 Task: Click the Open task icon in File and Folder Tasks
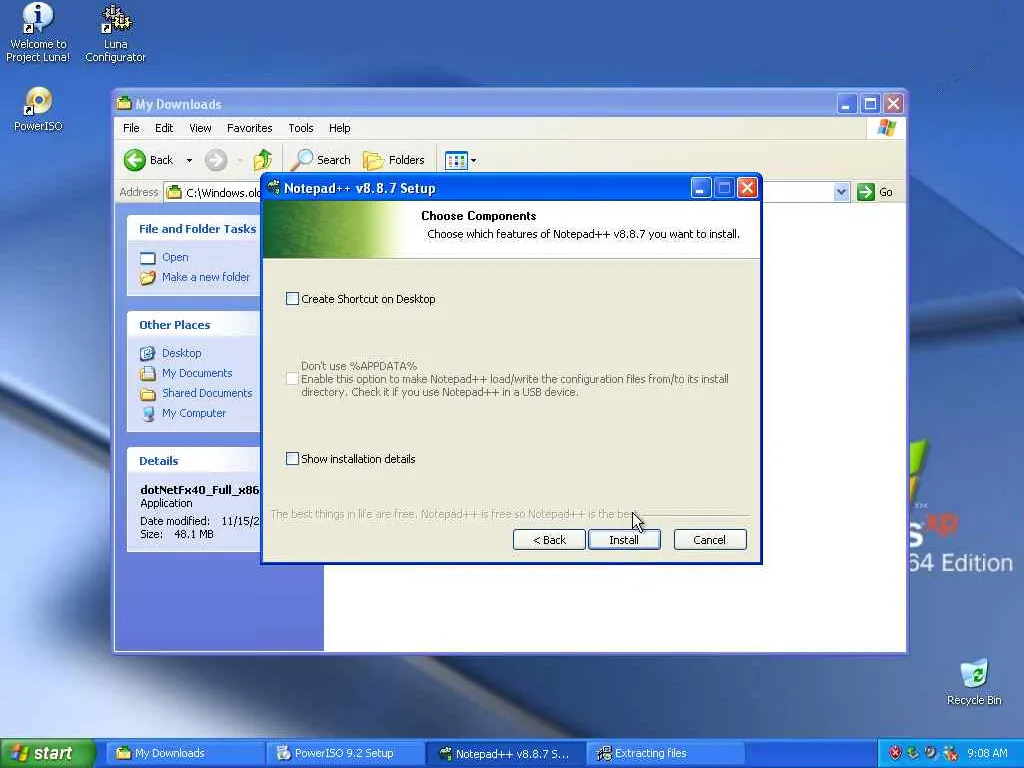coord(148,258)
